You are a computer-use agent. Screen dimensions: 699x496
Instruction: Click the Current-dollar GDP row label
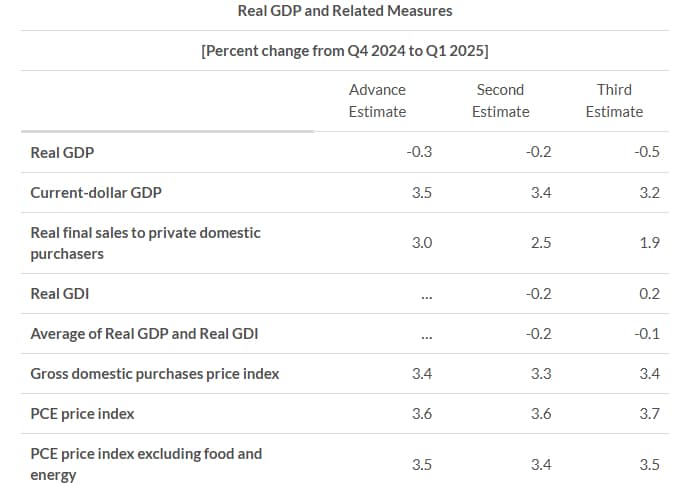[x=93, y=193]
